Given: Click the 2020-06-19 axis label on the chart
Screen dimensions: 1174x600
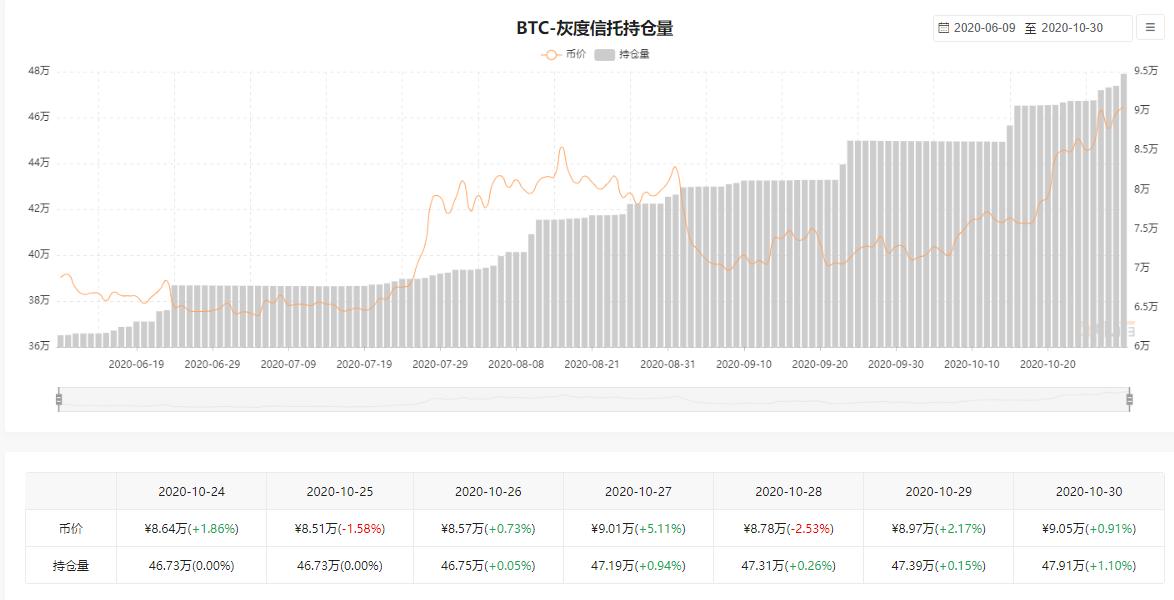Looking at the screenshot, I should point(137,364).
